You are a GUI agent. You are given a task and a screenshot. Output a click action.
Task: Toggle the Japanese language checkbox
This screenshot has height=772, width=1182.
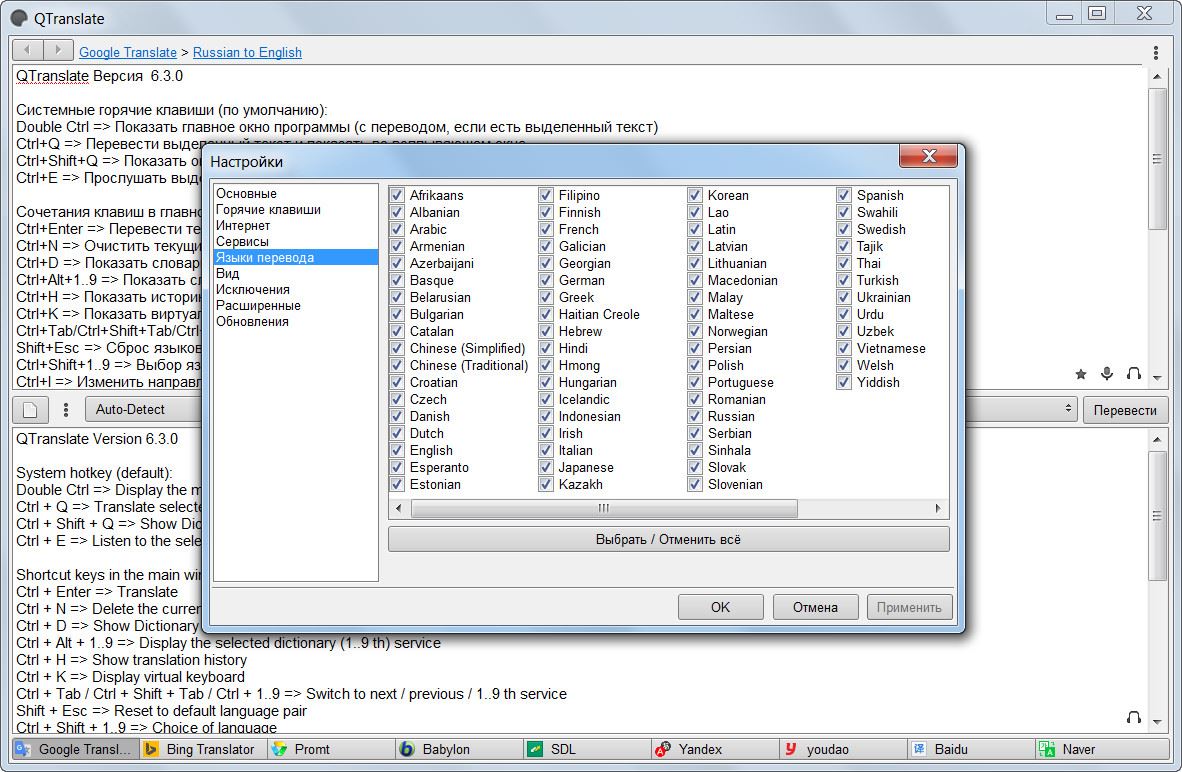point(546,467)
